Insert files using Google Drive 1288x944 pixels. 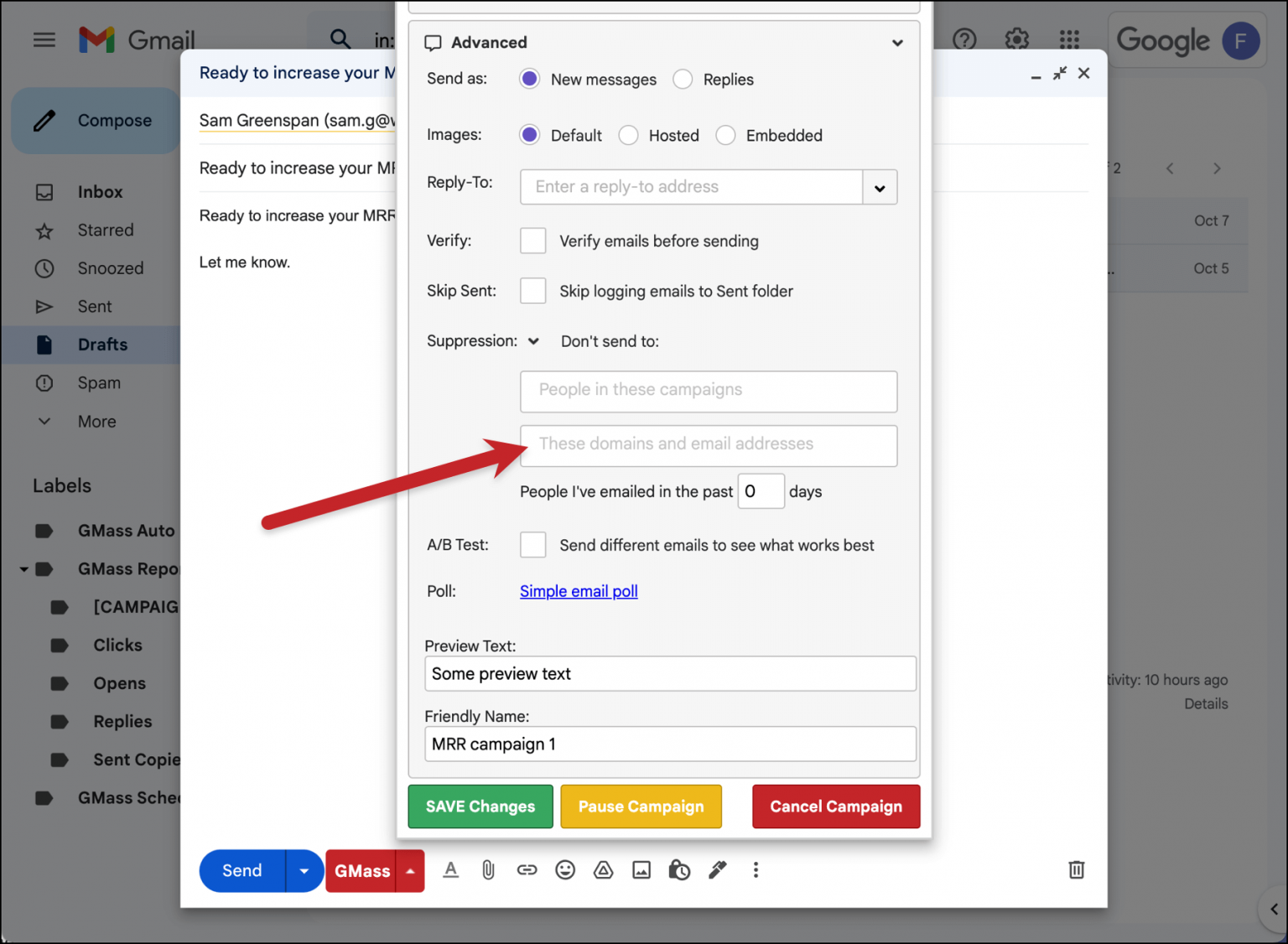[x=603, y=870]
